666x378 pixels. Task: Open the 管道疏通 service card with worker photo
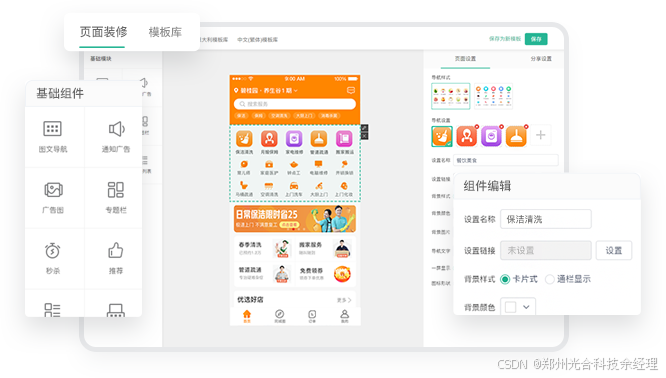click(264, 274)
